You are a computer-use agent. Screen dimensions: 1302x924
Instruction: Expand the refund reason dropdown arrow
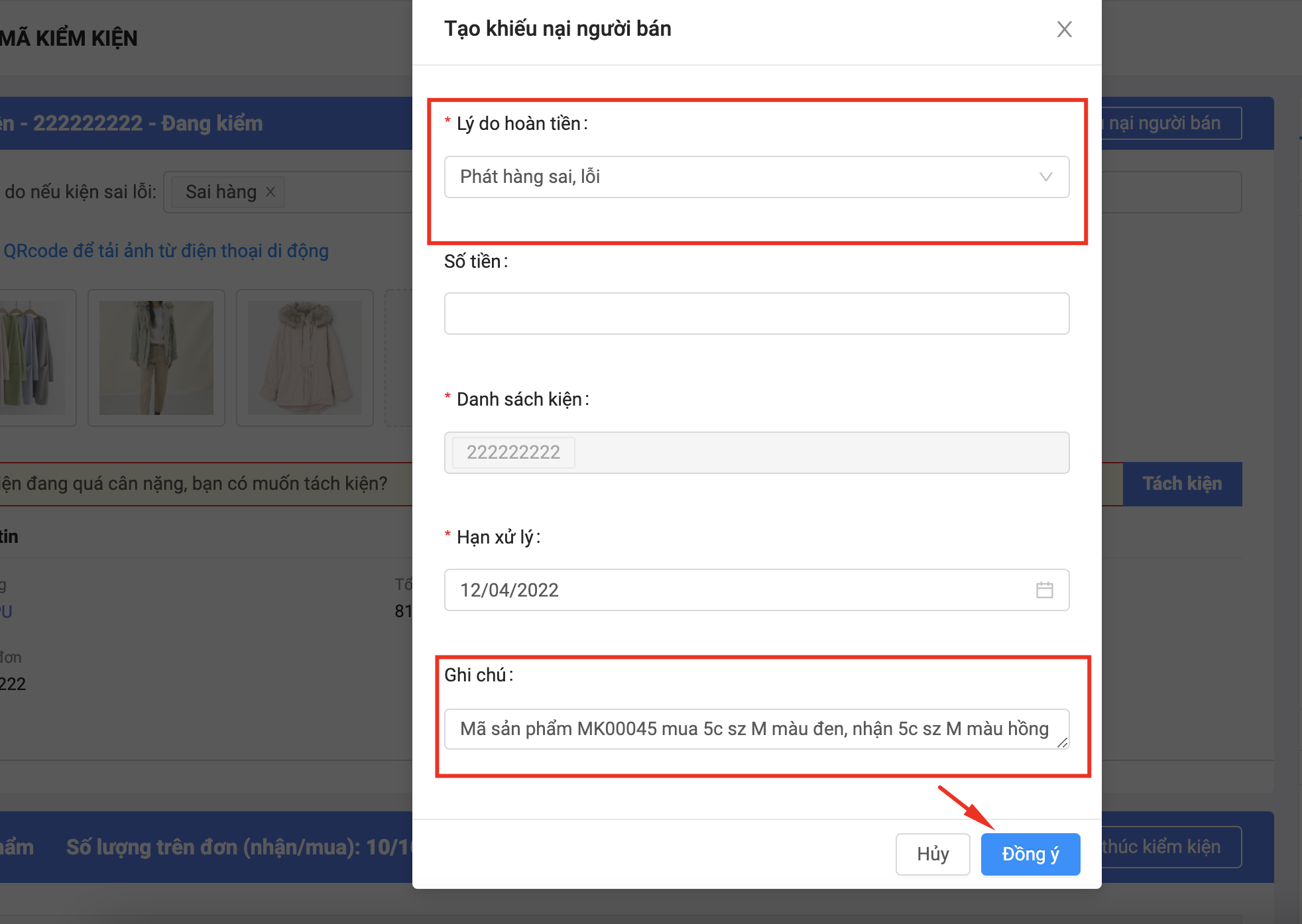tap(1045, 177)
